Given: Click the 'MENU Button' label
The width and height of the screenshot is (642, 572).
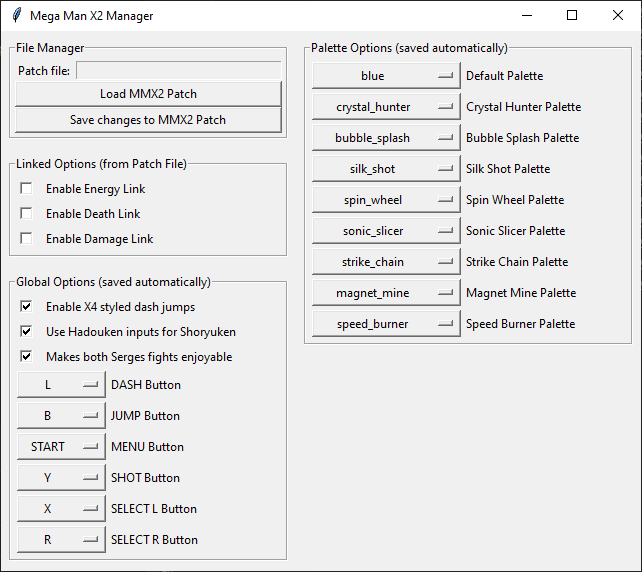Looking at the screenshot, I should coord(147,447).
